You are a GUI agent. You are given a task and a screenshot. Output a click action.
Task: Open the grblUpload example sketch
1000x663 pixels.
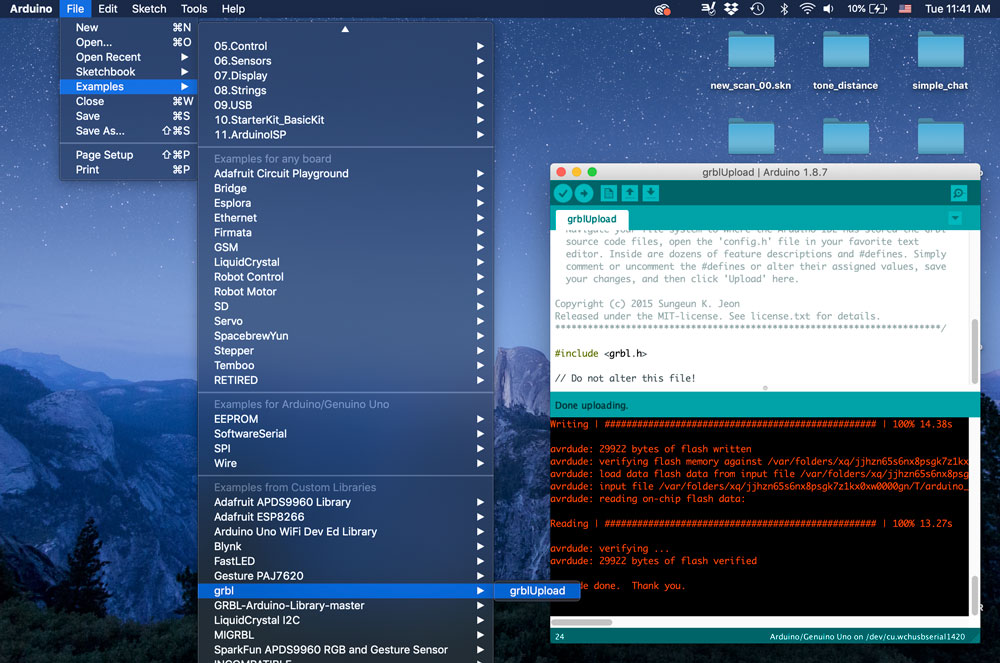(x=537, y=591)
